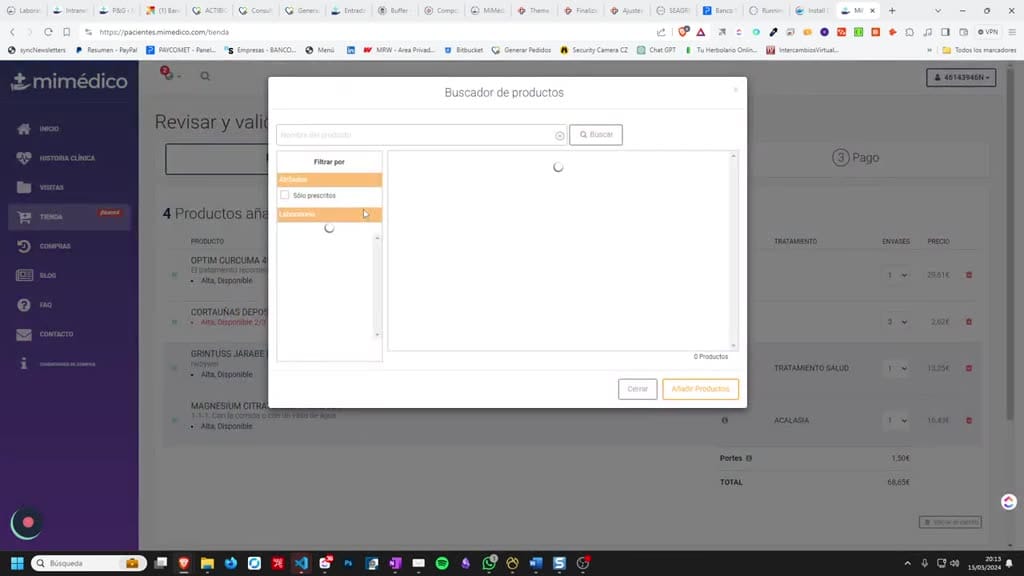The image size is (1024, 576).
Task: Delete the Optim Curcuma product row
Action: [x=969, y=275]
